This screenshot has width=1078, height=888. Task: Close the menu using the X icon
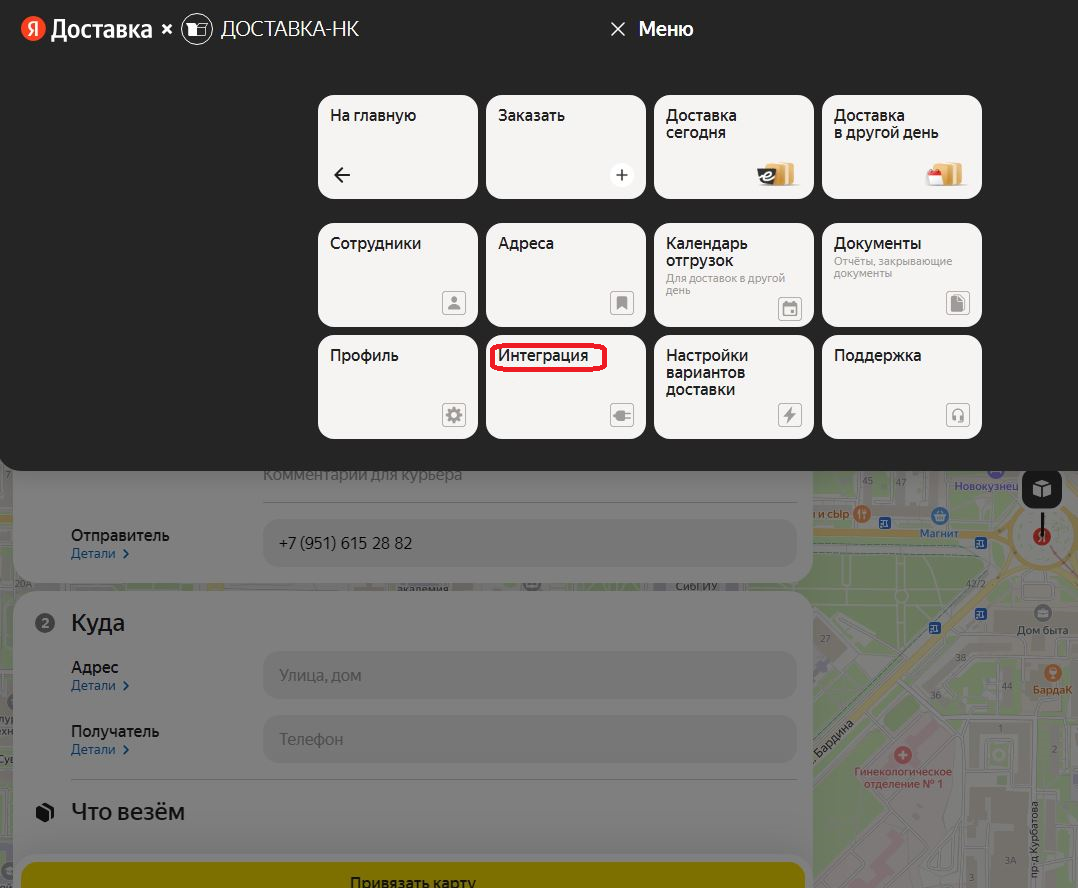(618, 30)
